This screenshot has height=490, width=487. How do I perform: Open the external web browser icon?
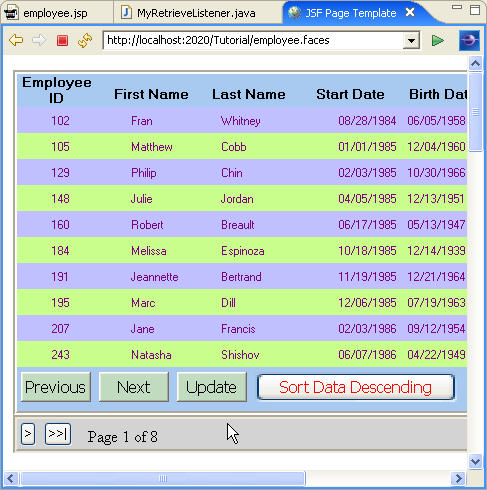pyautogui.click(x=469, y=41)
